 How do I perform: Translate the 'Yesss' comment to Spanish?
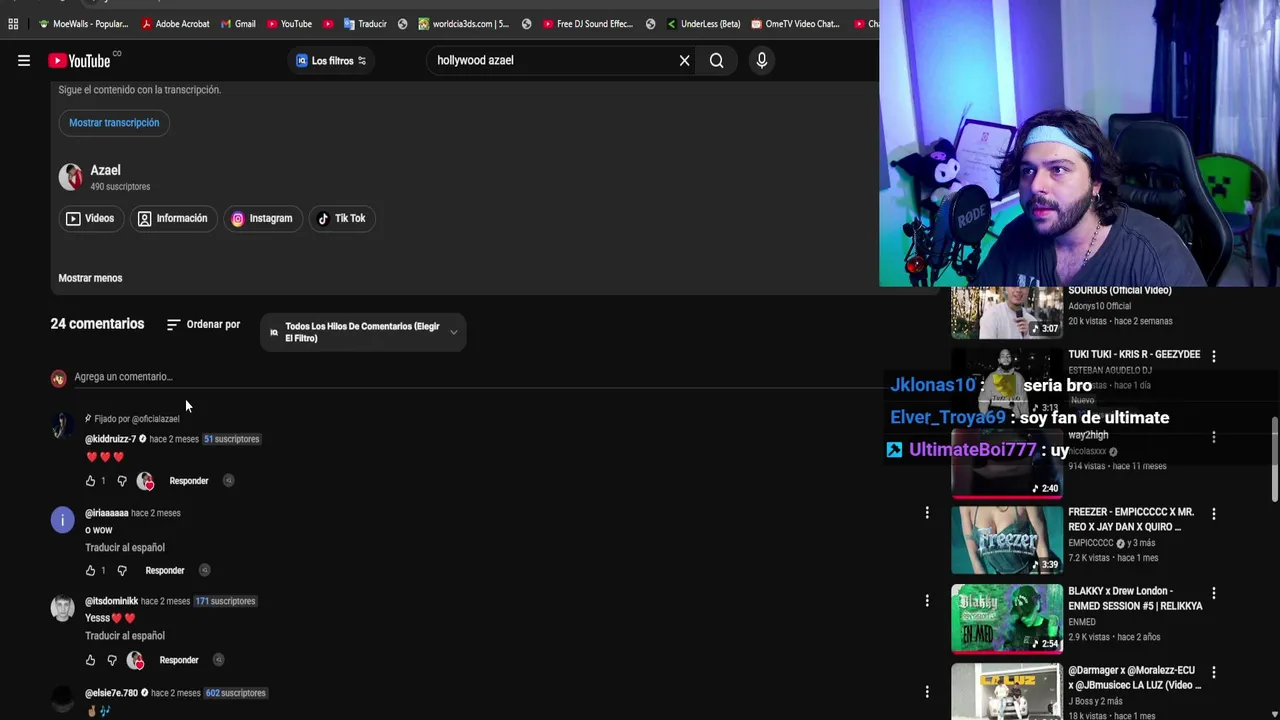(125, 636)
